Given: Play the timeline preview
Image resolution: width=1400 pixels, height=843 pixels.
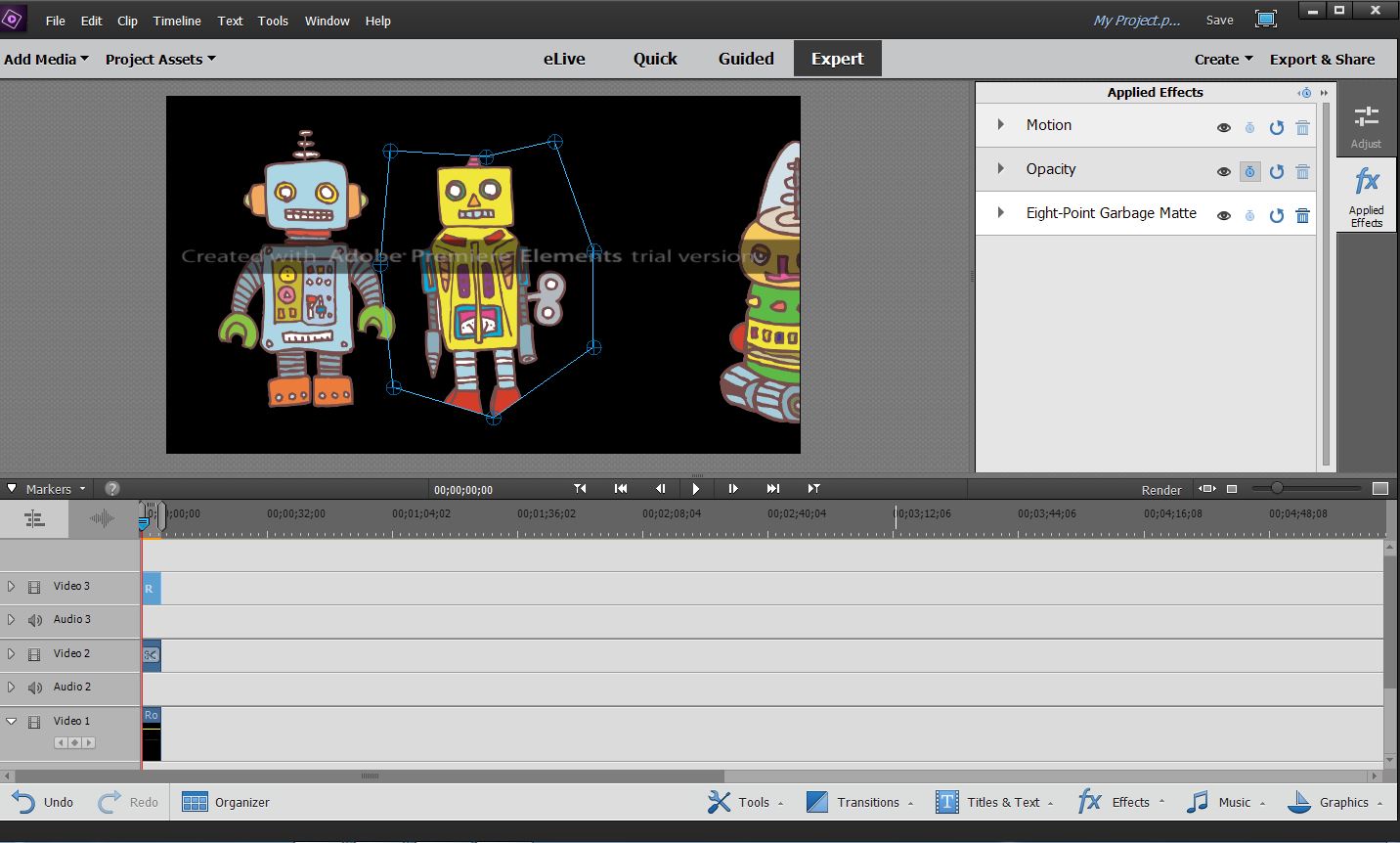Looking at the screenshot, I should pyautogui.click(x=696, y=489).
